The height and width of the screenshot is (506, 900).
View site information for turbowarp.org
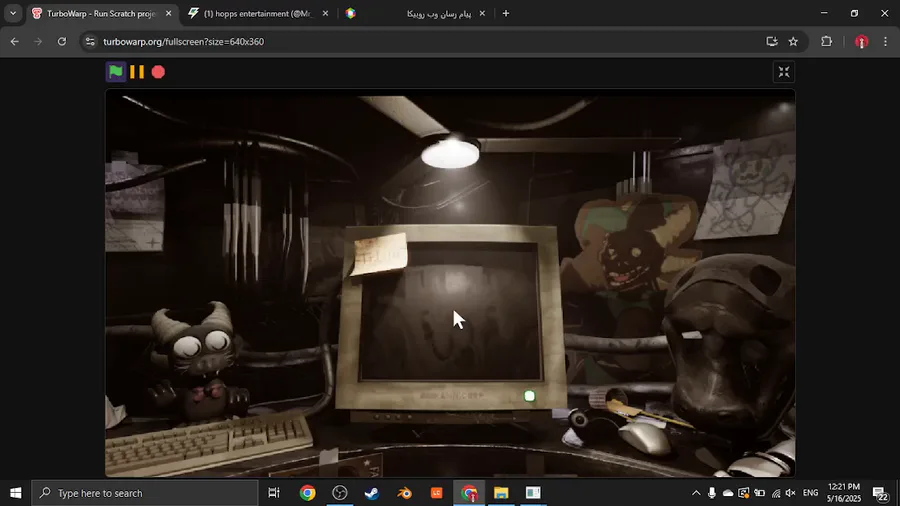pyautogui.click(x=90, y=41)
